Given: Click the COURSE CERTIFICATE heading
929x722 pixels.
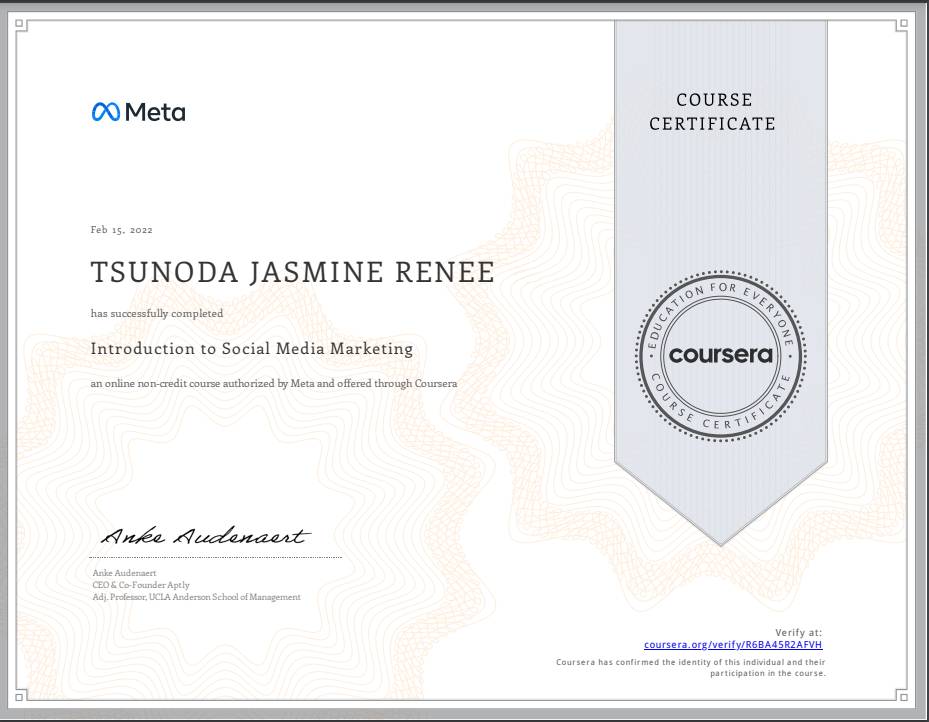Looking at the screenshot, I should [713, 111].
